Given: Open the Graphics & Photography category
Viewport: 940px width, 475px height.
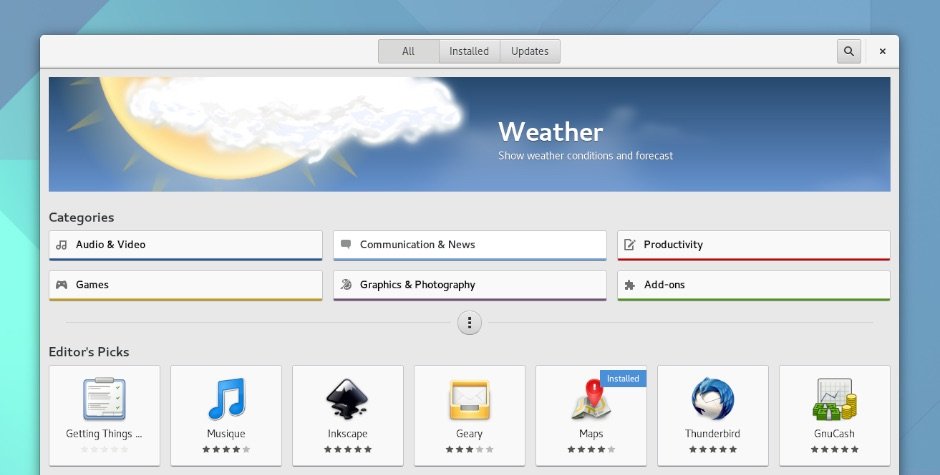Looking at the screenshot, I should pyautogui.click(x=469, y=285).
